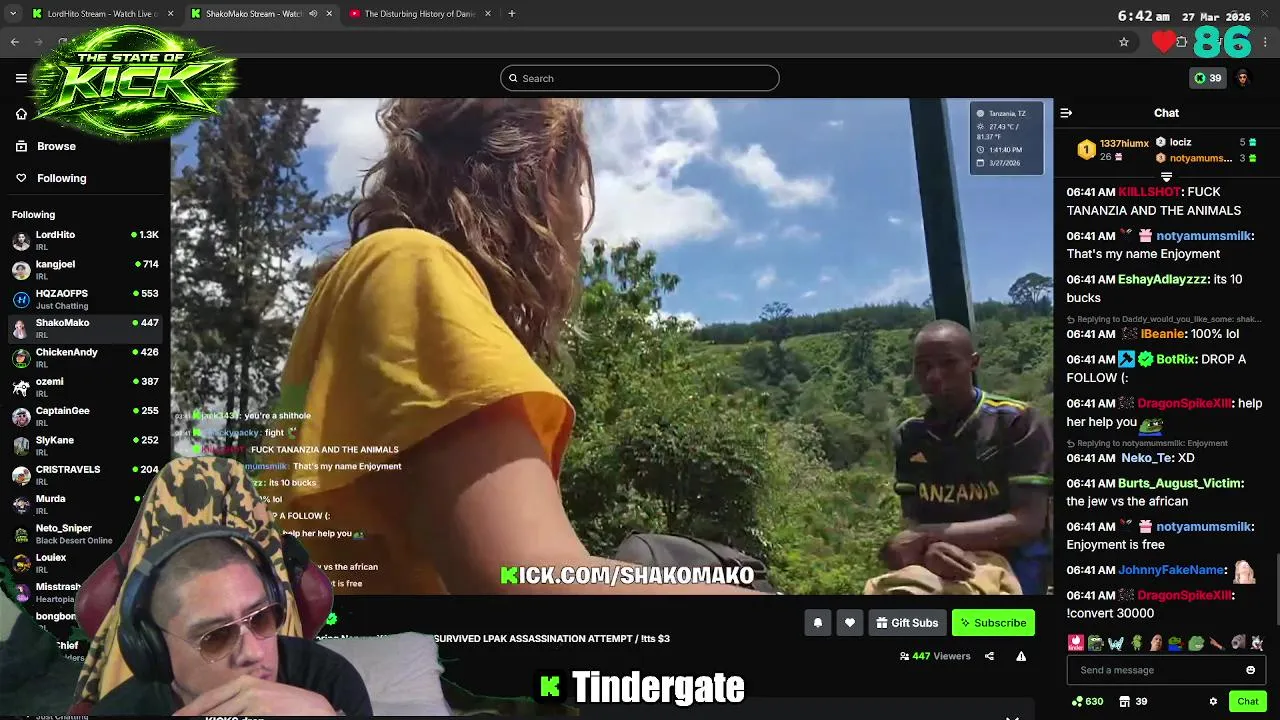Image resolution: width=1280 pixels, height=720 pixels.
Task: Click the ShakoMako video player
Action: [612, 346]
